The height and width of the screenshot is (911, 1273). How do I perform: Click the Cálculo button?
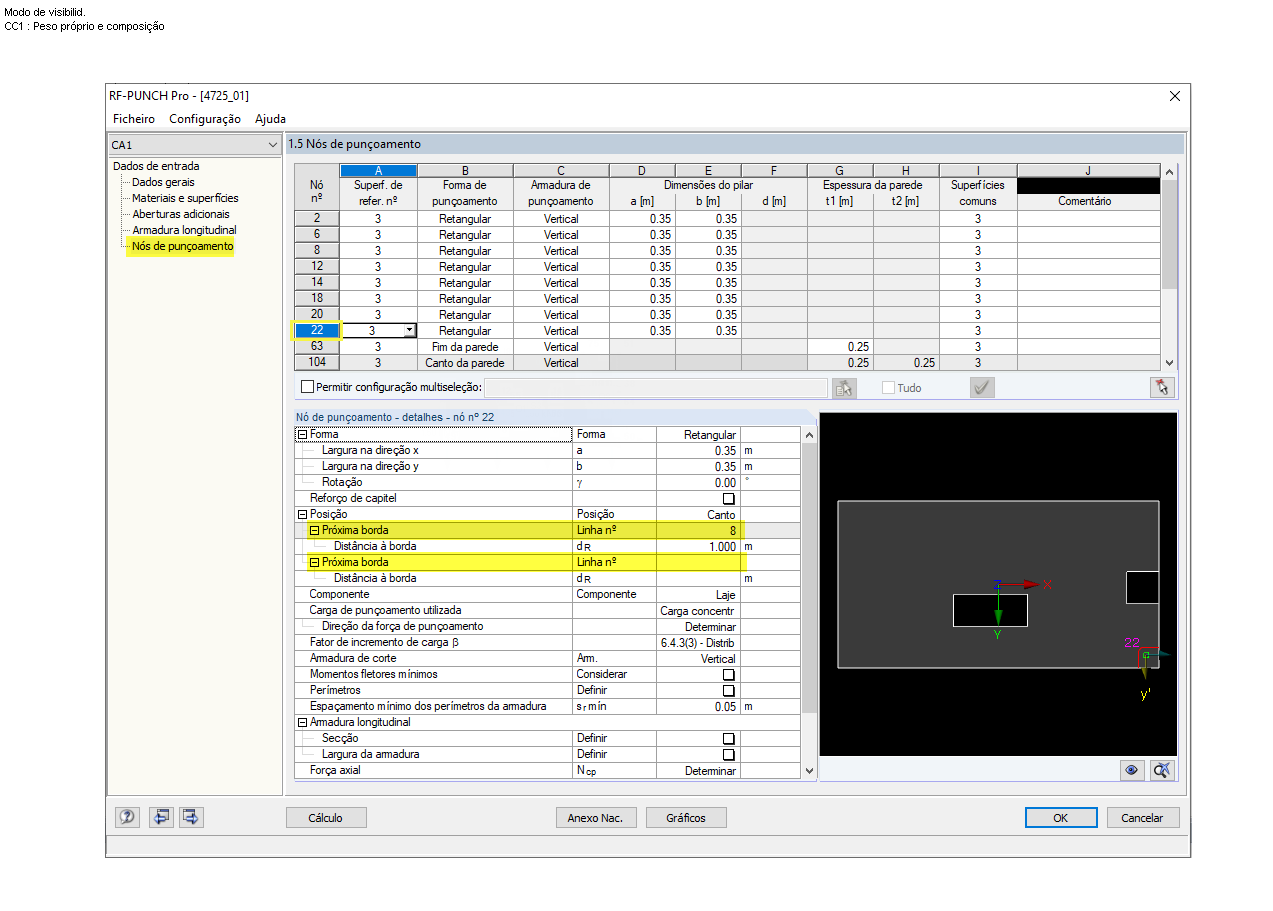click(x=326, y=817)
